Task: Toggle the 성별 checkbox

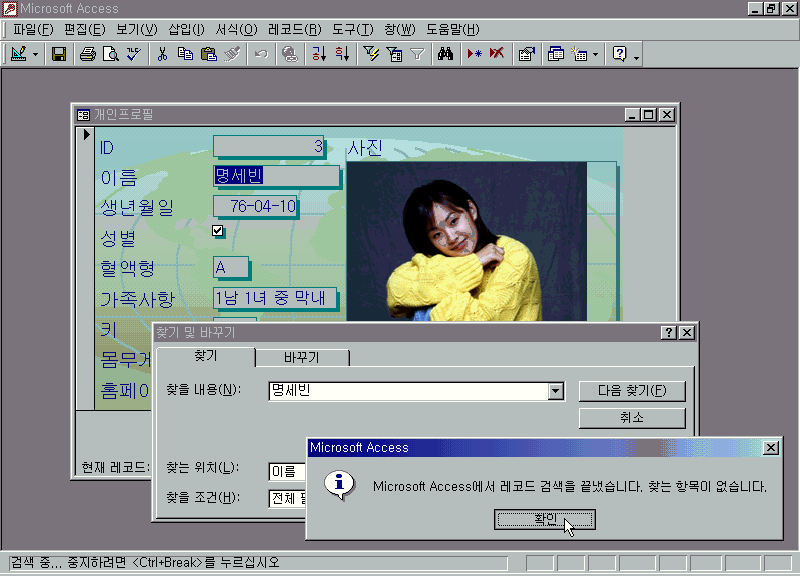Action: [x=218, y=231]
